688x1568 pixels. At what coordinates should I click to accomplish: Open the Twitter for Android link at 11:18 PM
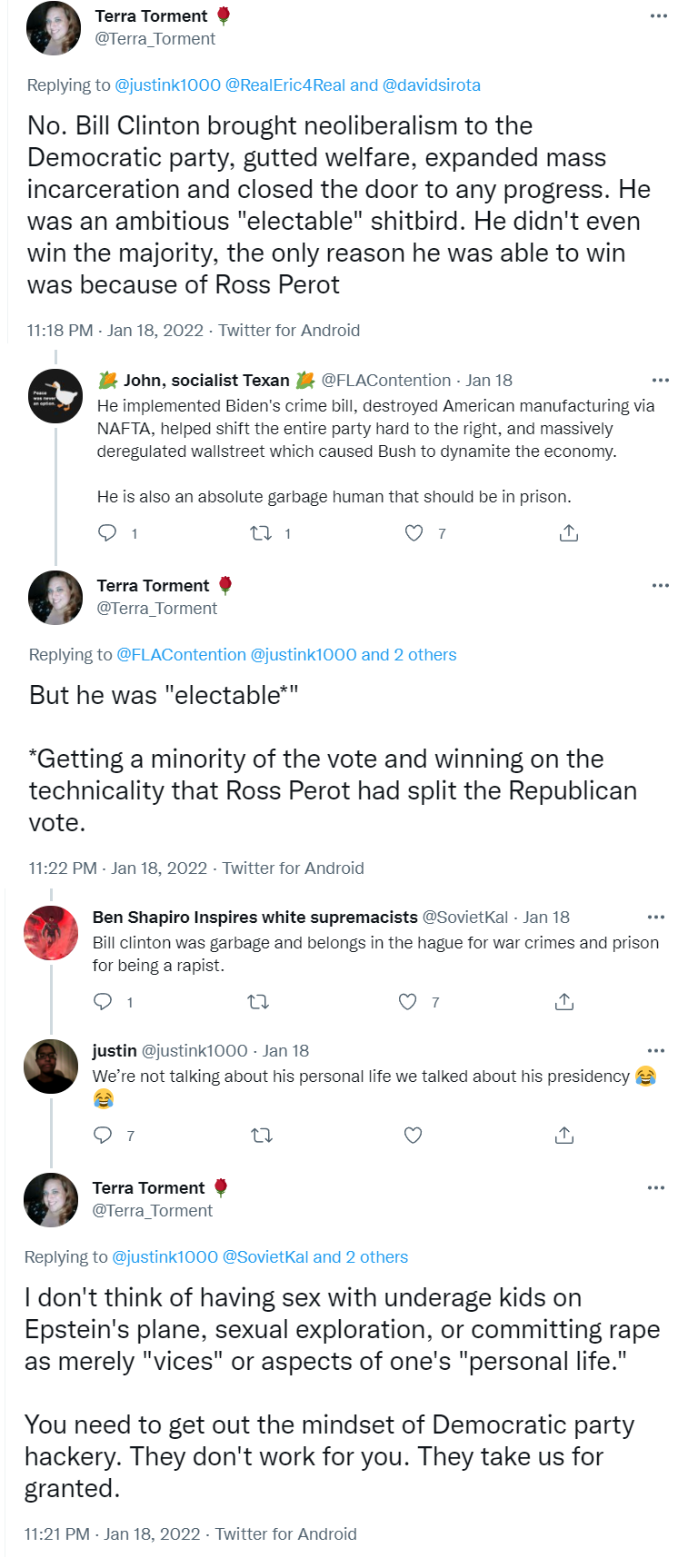(289, 331)
